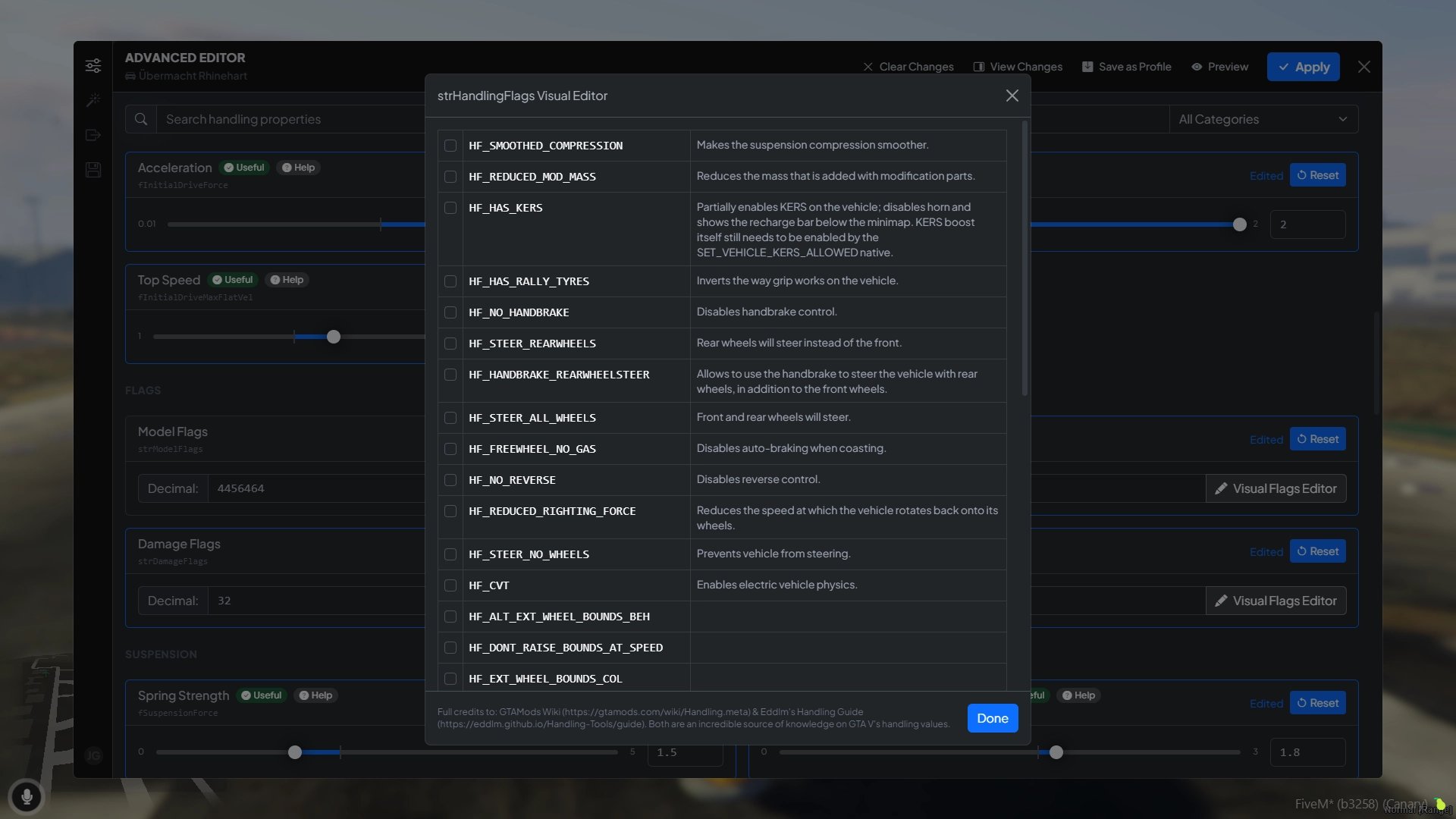The image size is (1456, 819).
Task: Click Clear Changes in the top bar
Action: (x=908, y=67)
